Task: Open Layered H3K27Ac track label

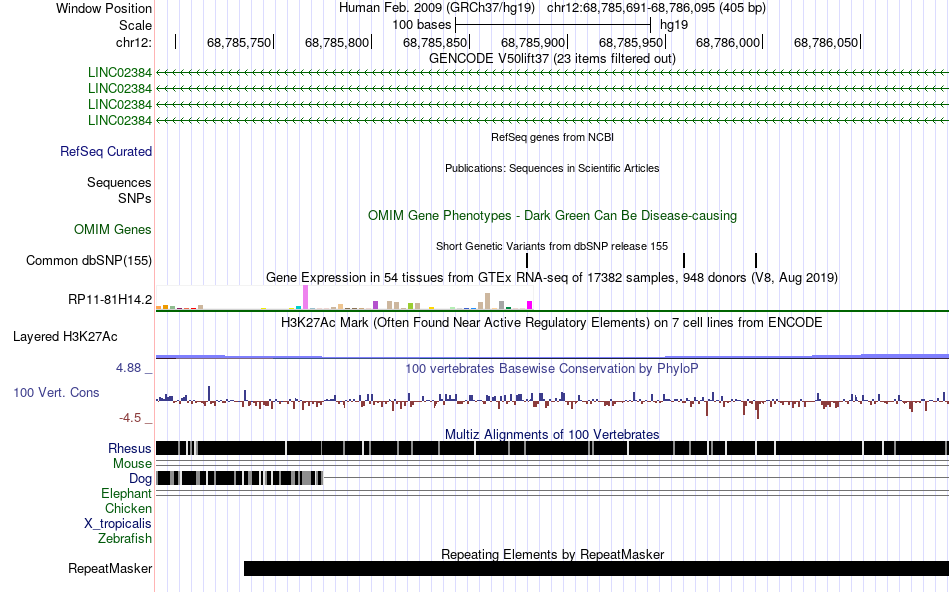Action: (65, 336)
